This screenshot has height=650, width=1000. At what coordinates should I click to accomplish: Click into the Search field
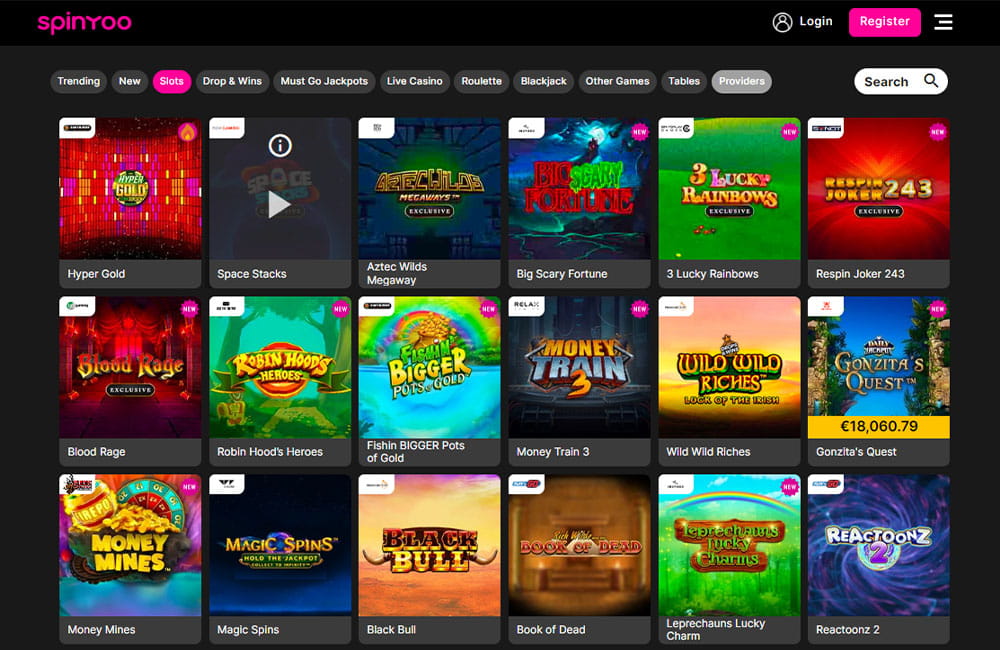tap(901, 81)
